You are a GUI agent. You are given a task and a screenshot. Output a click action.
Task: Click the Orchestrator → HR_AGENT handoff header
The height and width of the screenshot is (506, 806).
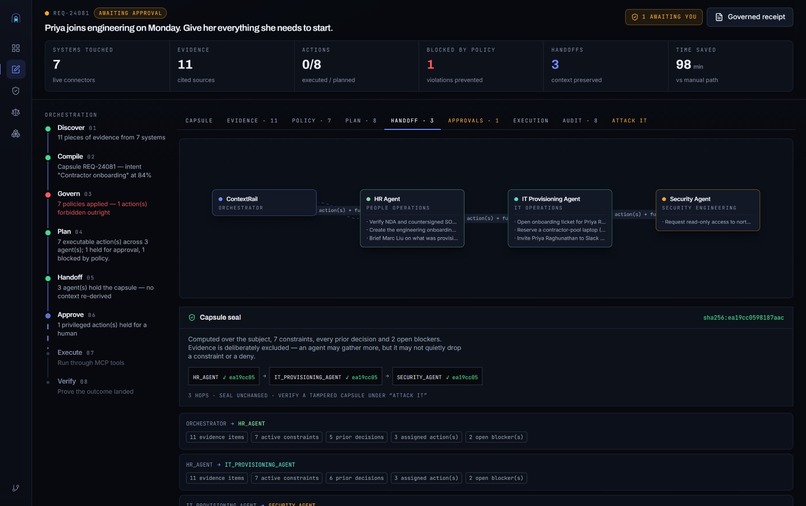226,424
